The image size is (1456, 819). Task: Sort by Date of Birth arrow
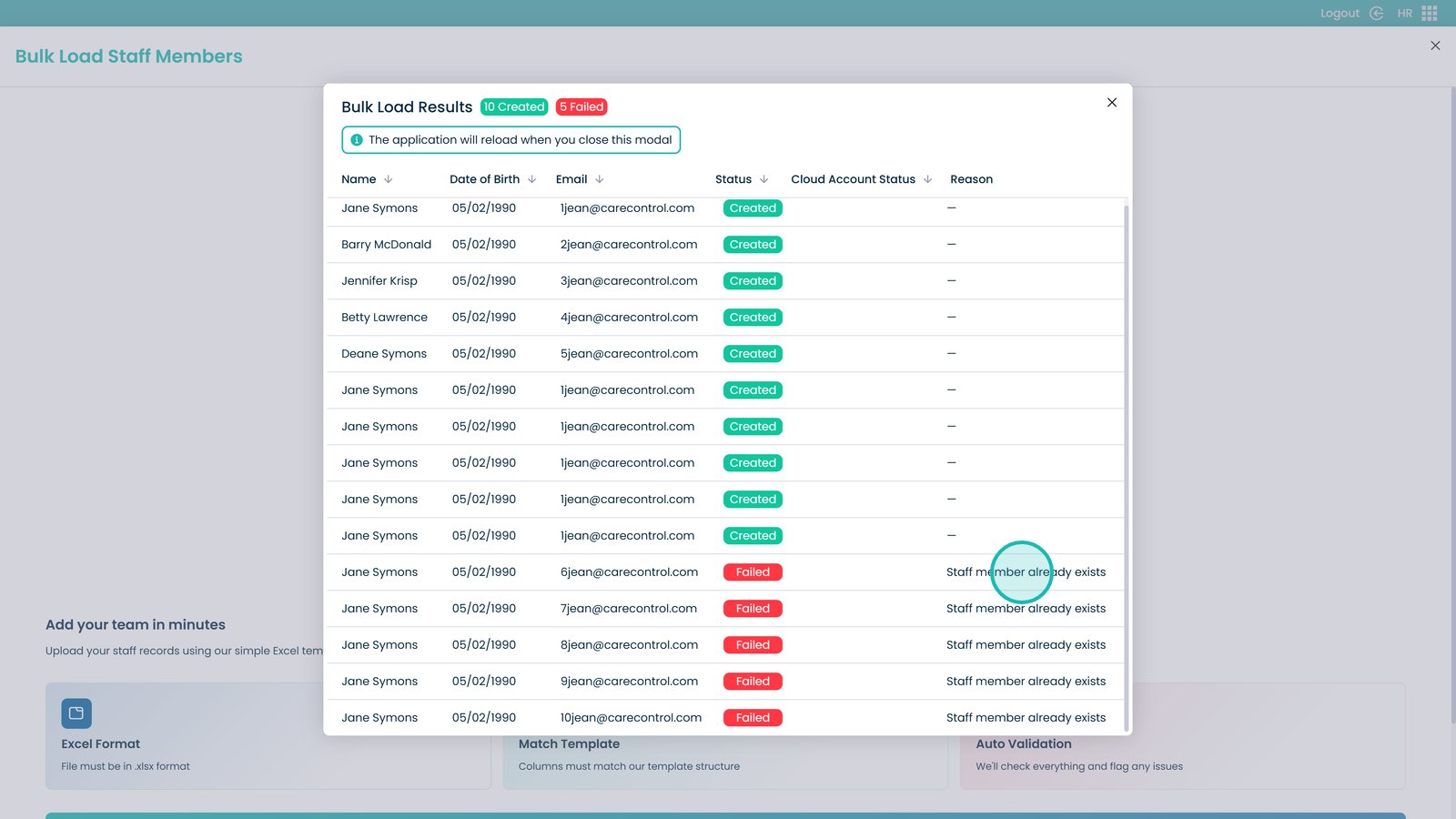(532, 179)
